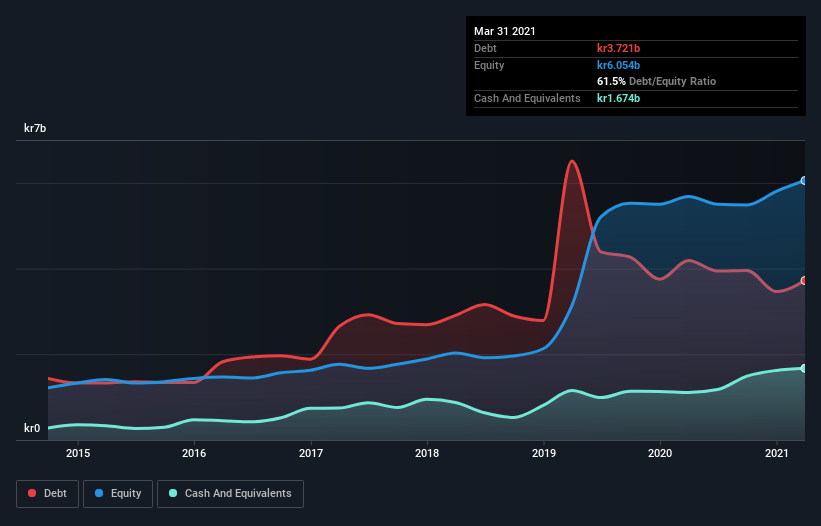Click the kr3.721b debt value
The image size is (821, 526).
[618, 48]
